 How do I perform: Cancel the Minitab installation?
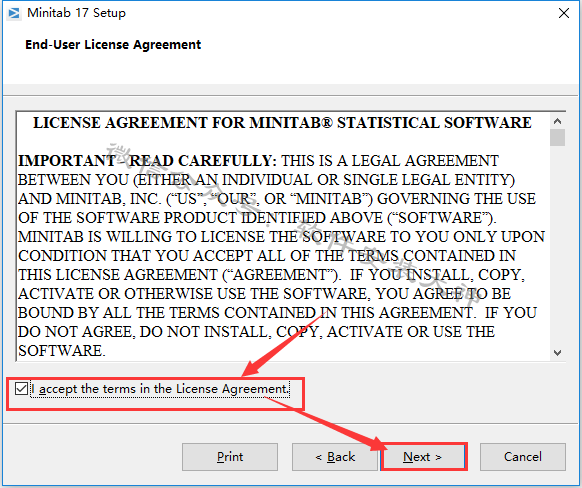tap(523, 456)
